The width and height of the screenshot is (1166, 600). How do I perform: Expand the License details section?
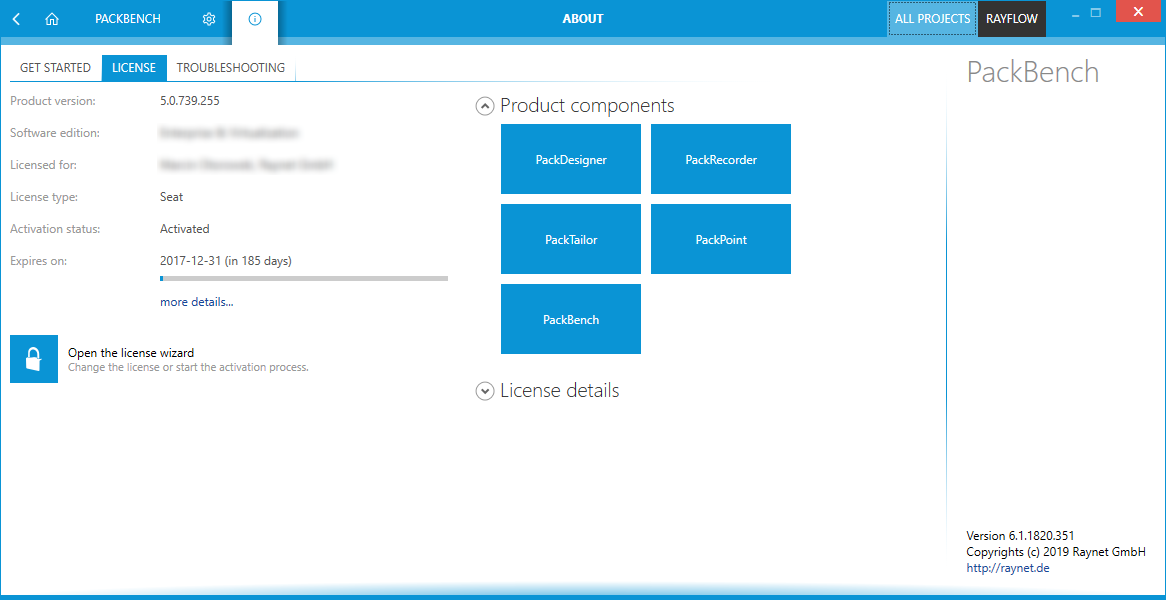click(x=485, y=391)
